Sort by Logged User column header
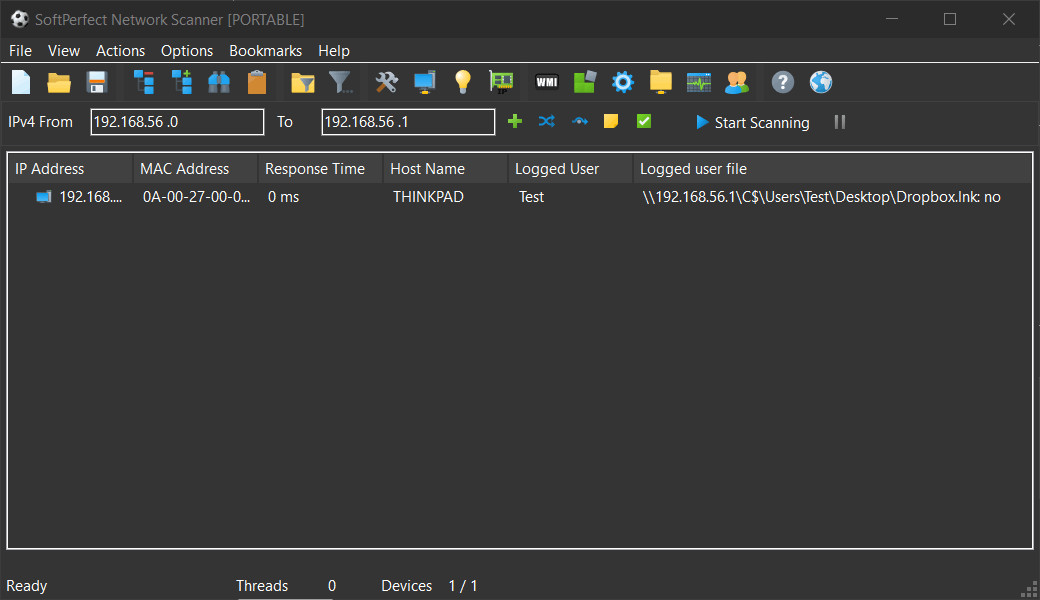1040x600 pixels. click(x=570, y=169)
